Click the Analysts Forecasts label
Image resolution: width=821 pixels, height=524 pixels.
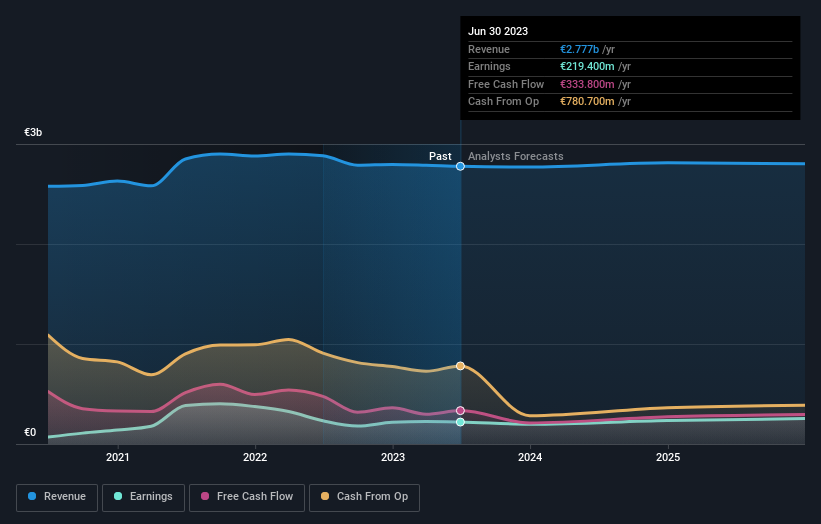tap(516, 156)
